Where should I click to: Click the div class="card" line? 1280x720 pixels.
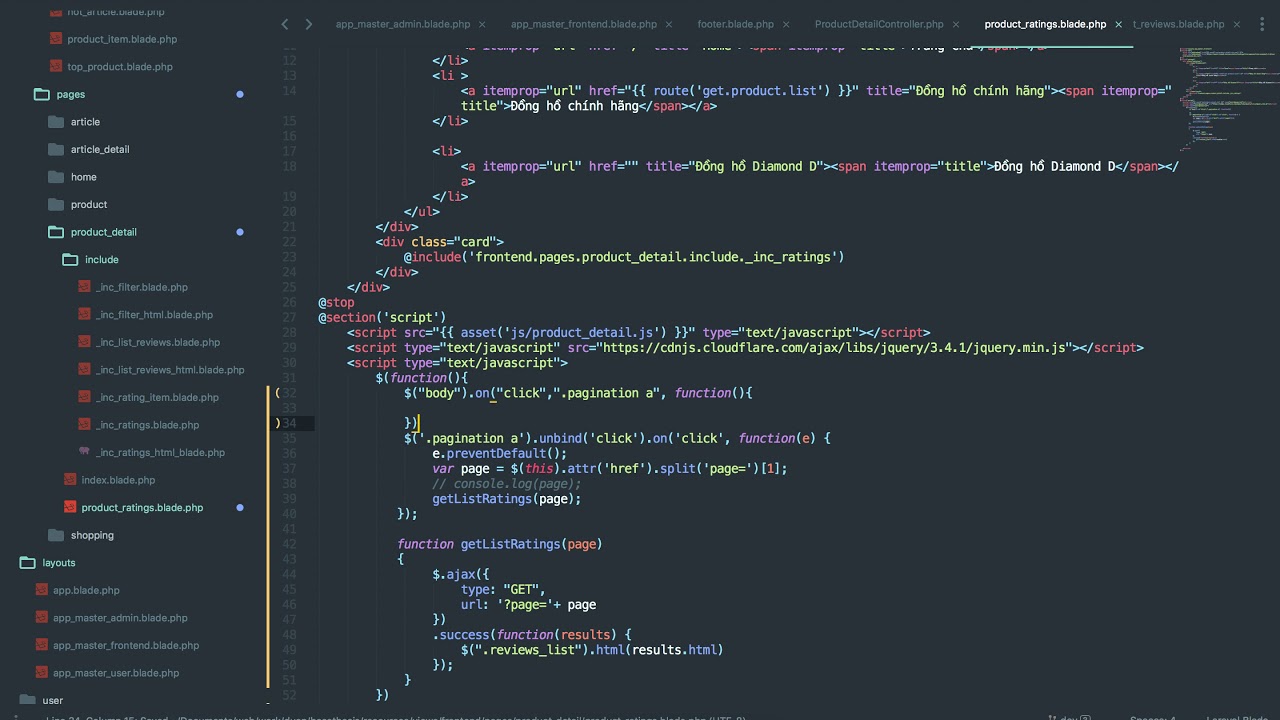[x=440, y=242]
